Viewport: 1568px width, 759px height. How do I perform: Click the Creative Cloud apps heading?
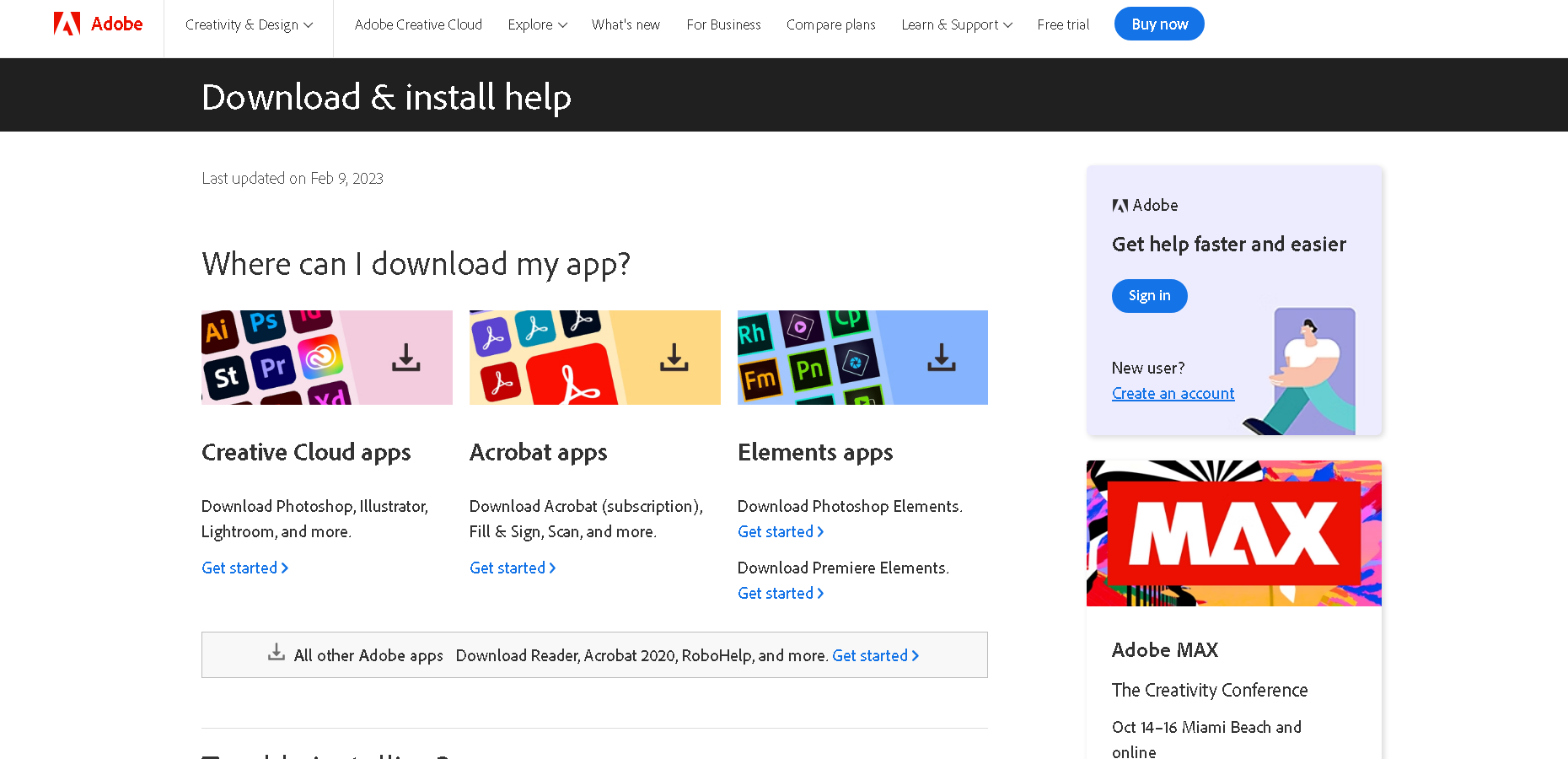[x=306, y=453]
